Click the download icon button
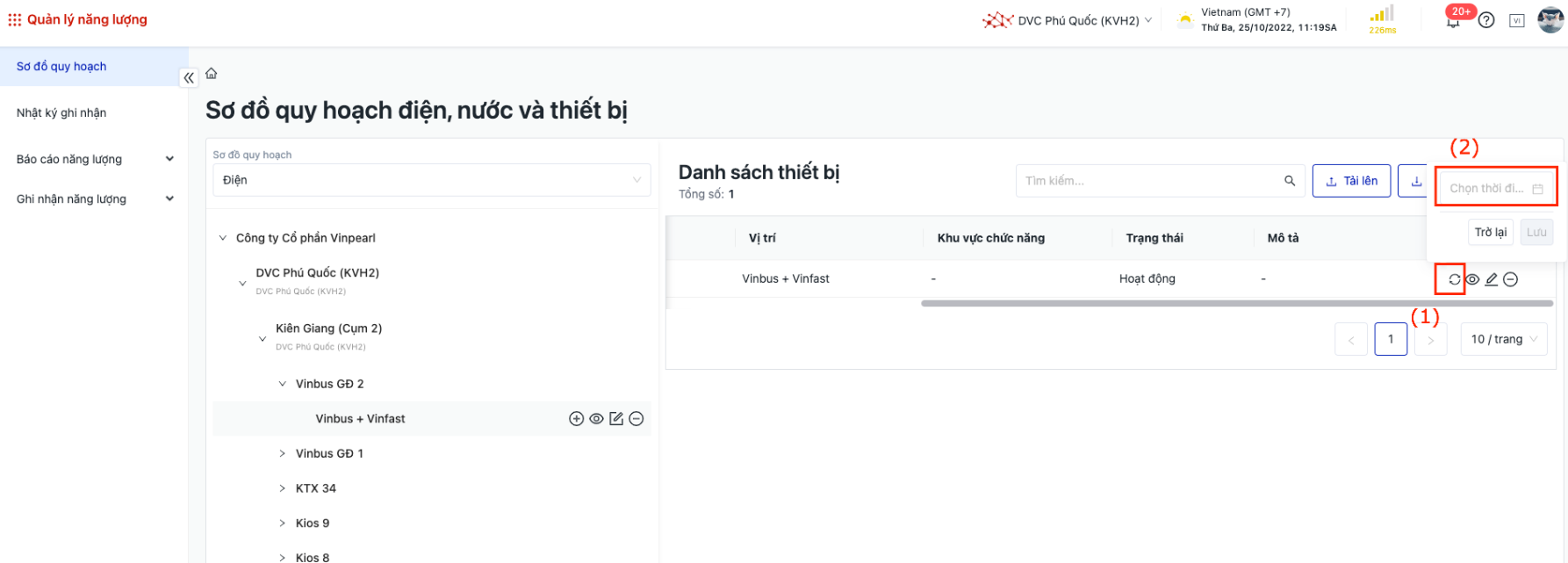Image resolution: width=1568 pixels, height=563 pixels. click(1416, 181)
